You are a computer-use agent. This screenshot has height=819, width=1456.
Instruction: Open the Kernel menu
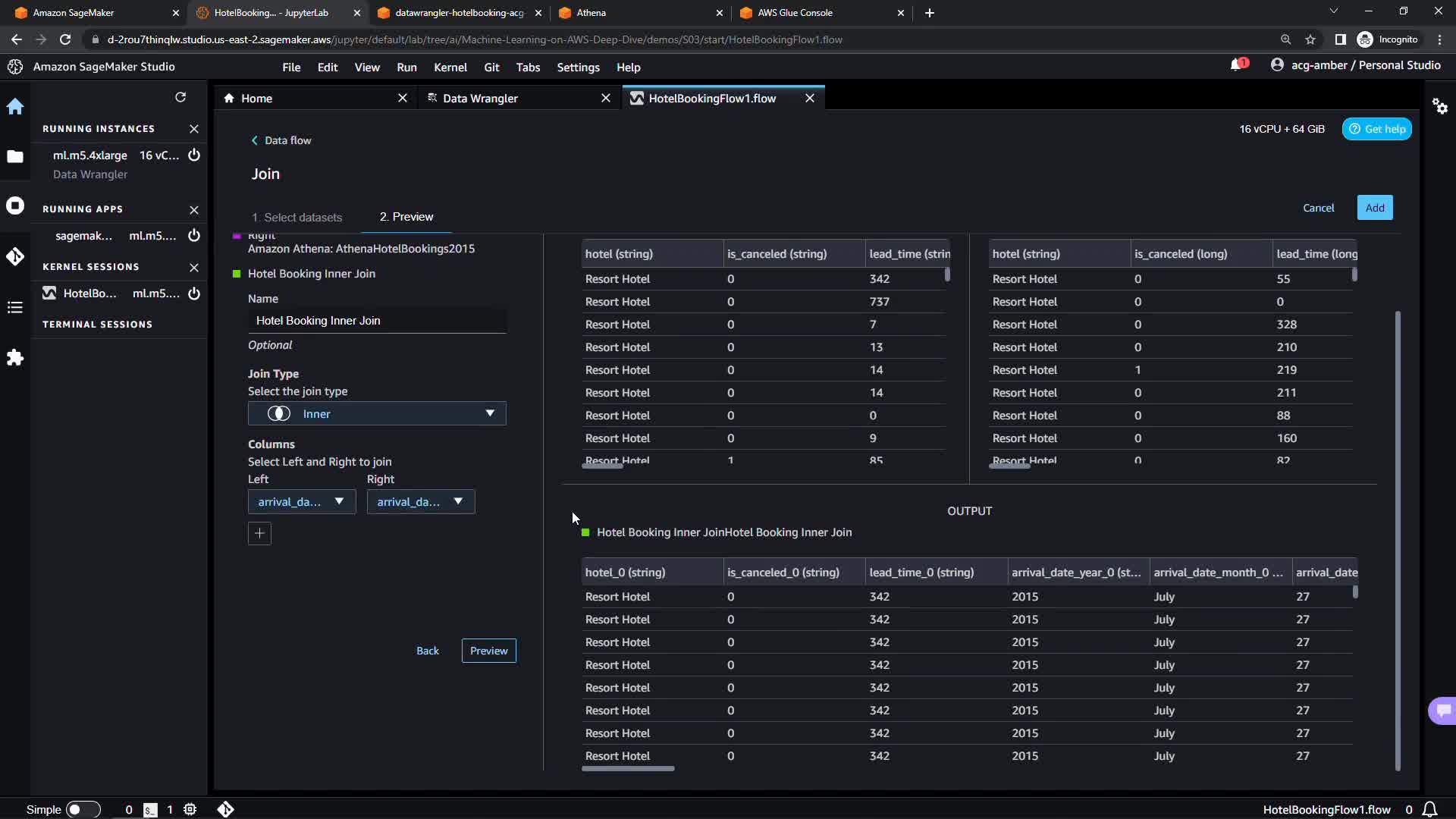point(450,67)
